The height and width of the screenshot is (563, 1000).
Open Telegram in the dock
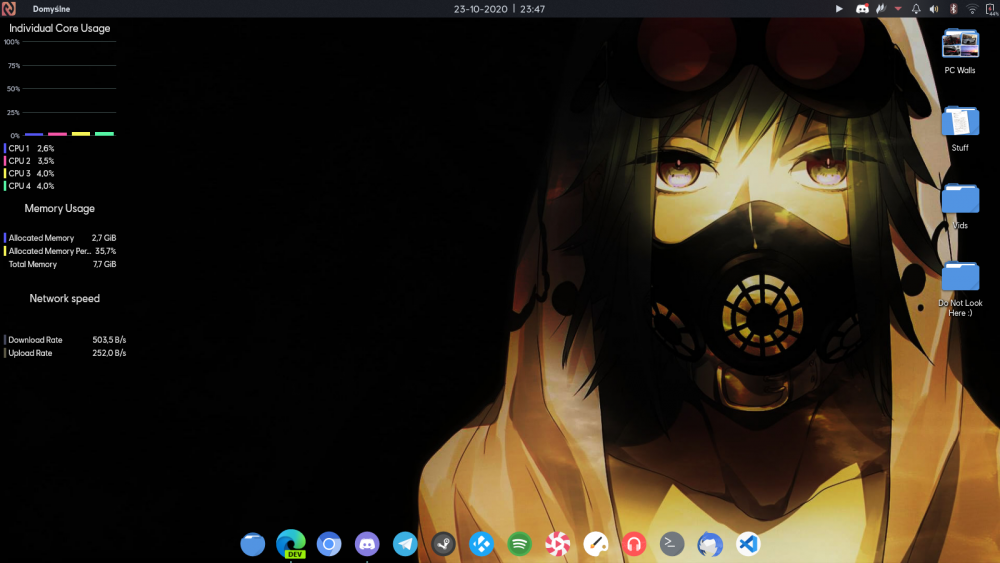pos(405,544)
